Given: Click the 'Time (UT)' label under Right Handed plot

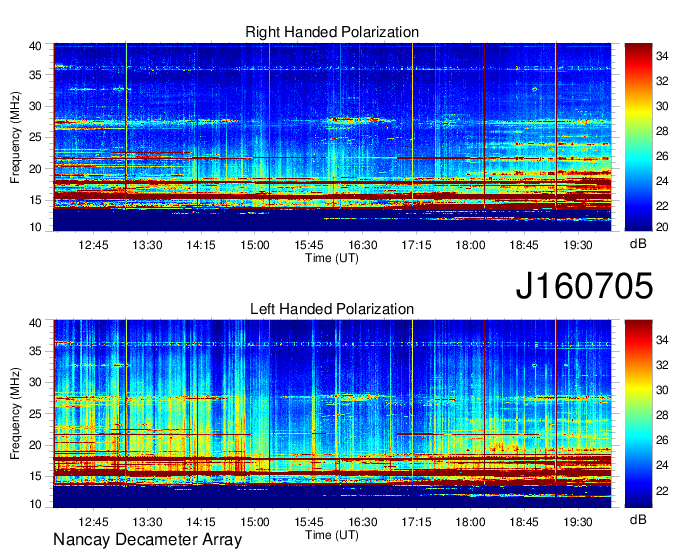Looking at the screenshot, I should [332, 258].
